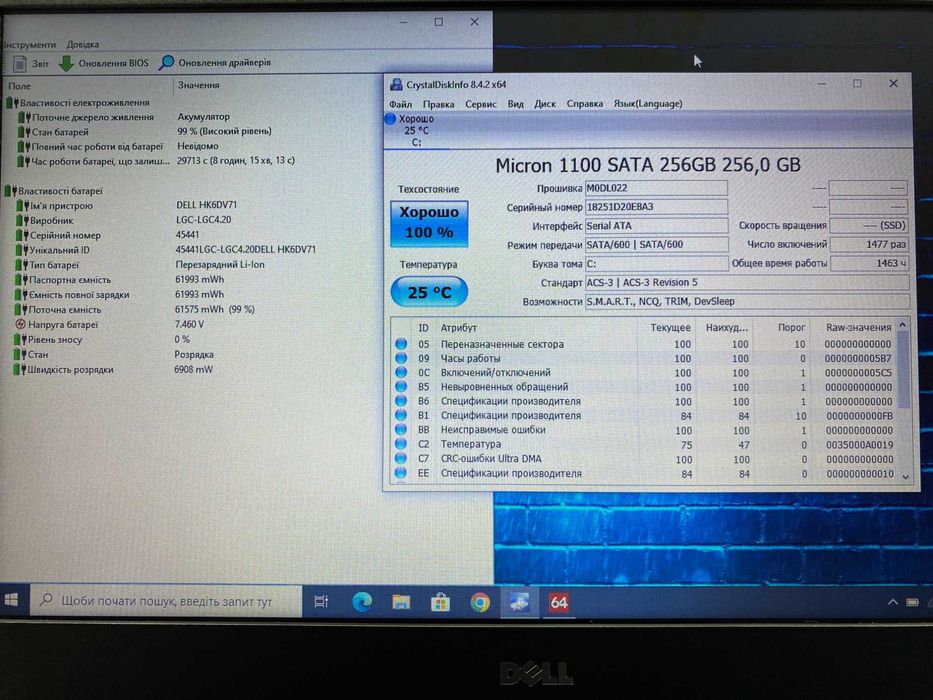The image size is (933, 700).
Task: Launch Microsoft Edge from the taskbar
Action: (362, 602)
